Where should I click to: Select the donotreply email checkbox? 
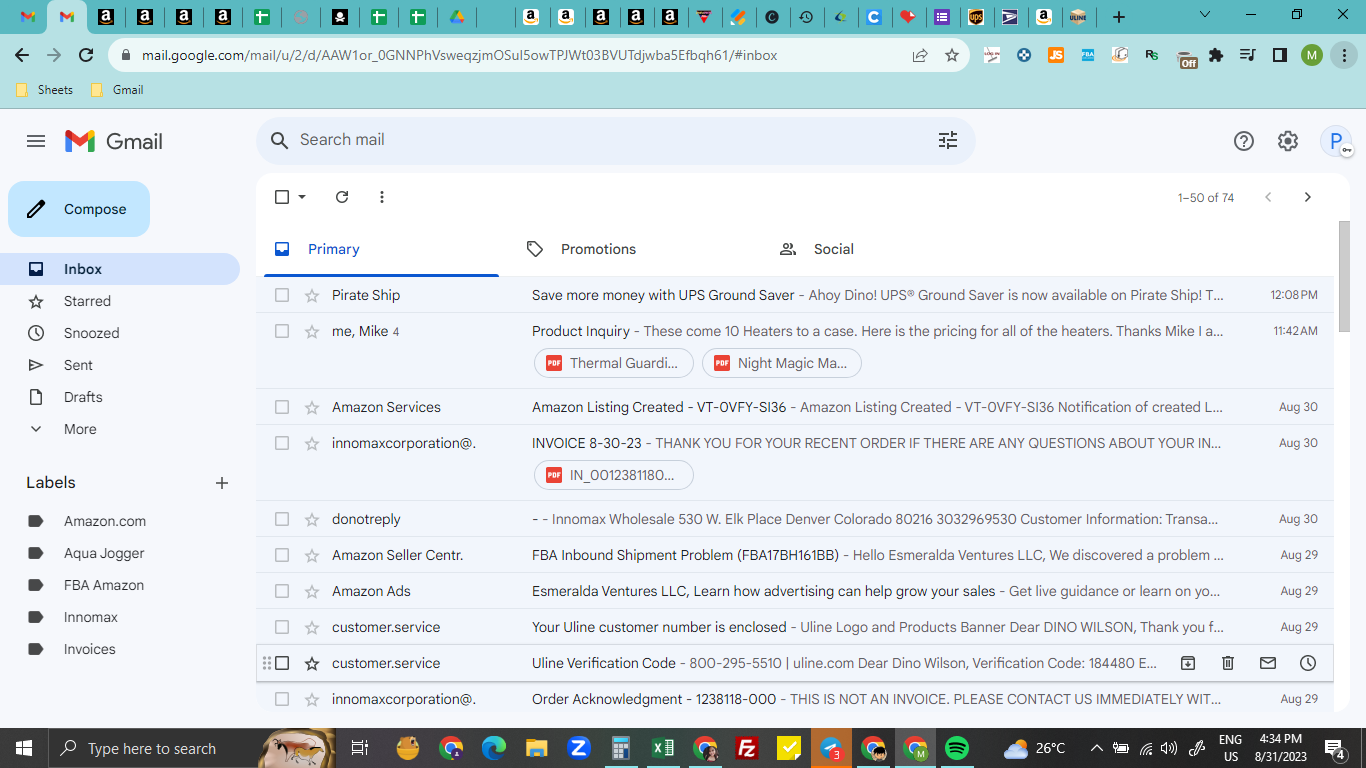[x=282, y=519]
